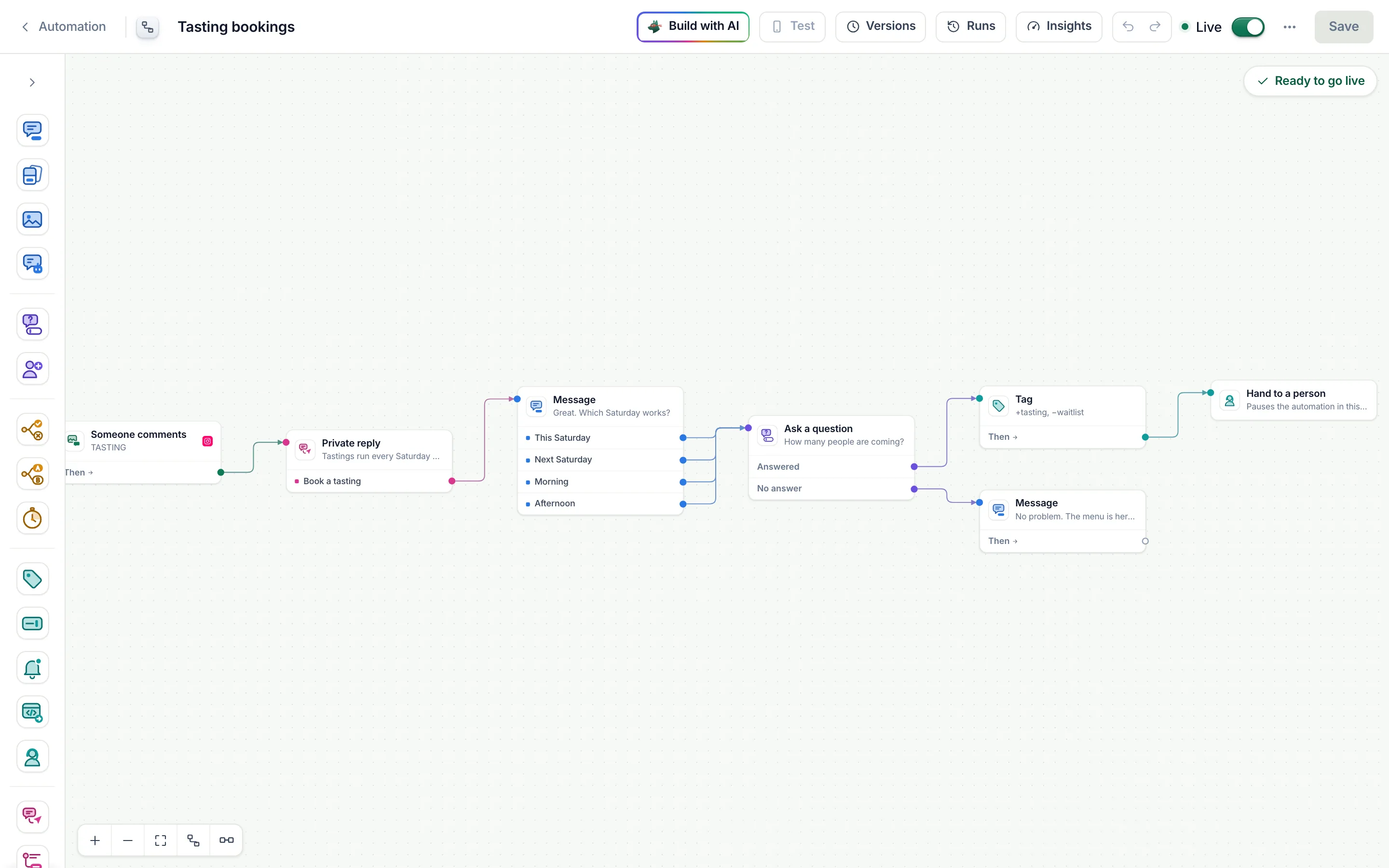The height and width of the screenshot is (868, 1389).
Task: Select the Tag node header
Action: [1062, 406]
